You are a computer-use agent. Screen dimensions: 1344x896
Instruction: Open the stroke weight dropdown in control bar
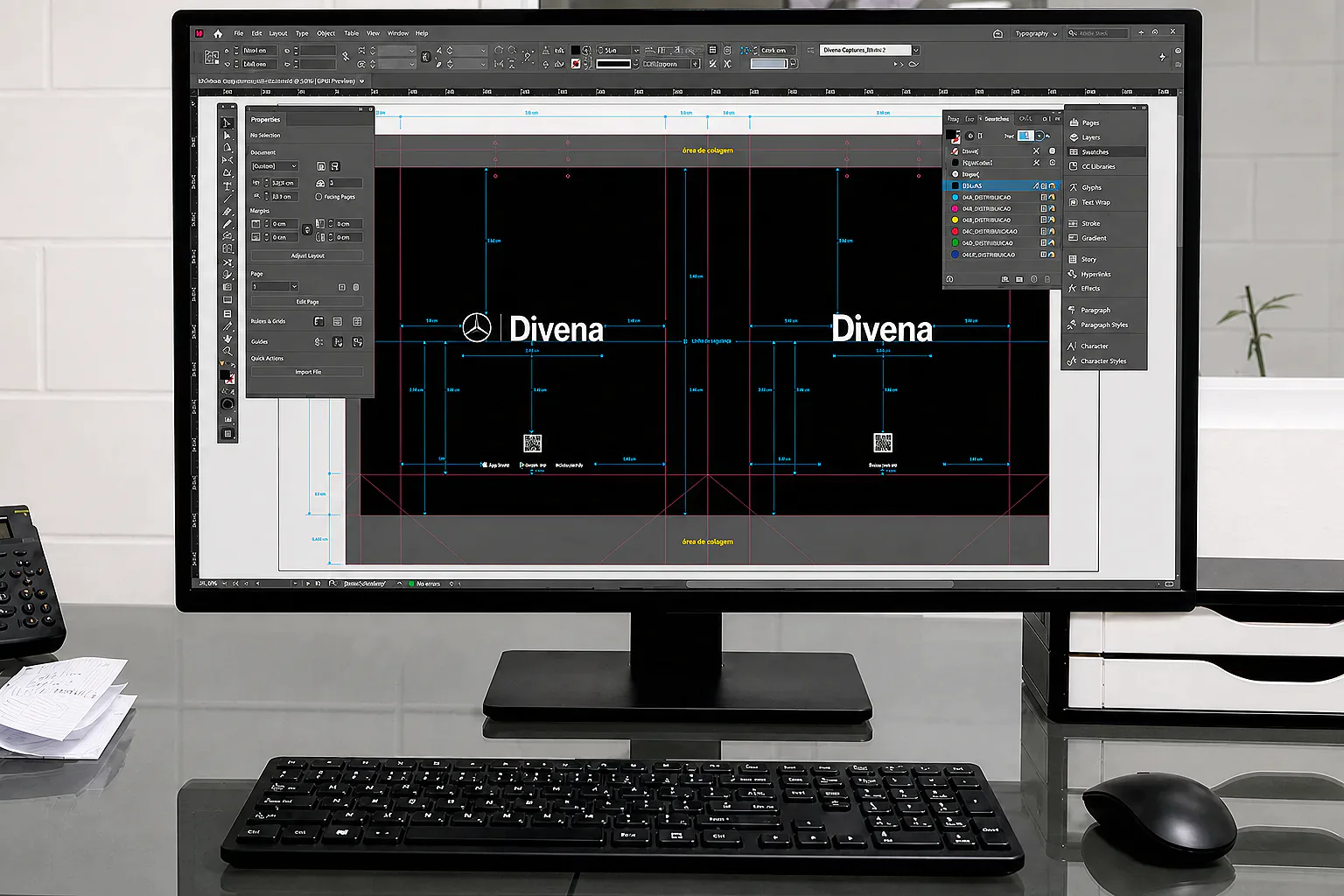click(x=636, y=51)
